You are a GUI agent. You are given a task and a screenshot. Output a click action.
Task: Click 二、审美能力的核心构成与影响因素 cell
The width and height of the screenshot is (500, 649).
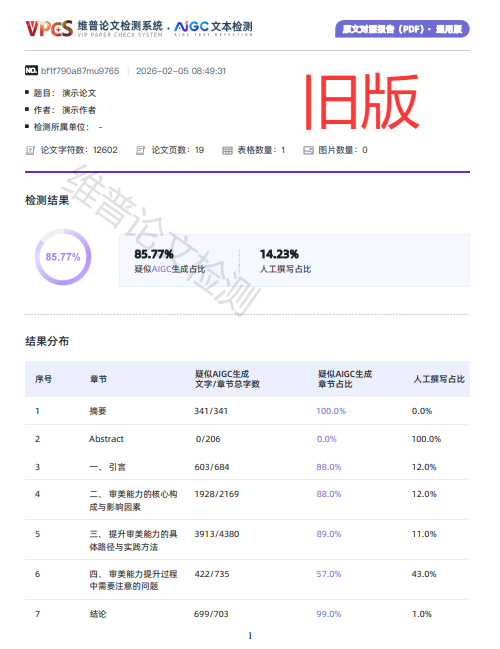tap(133, 500)
